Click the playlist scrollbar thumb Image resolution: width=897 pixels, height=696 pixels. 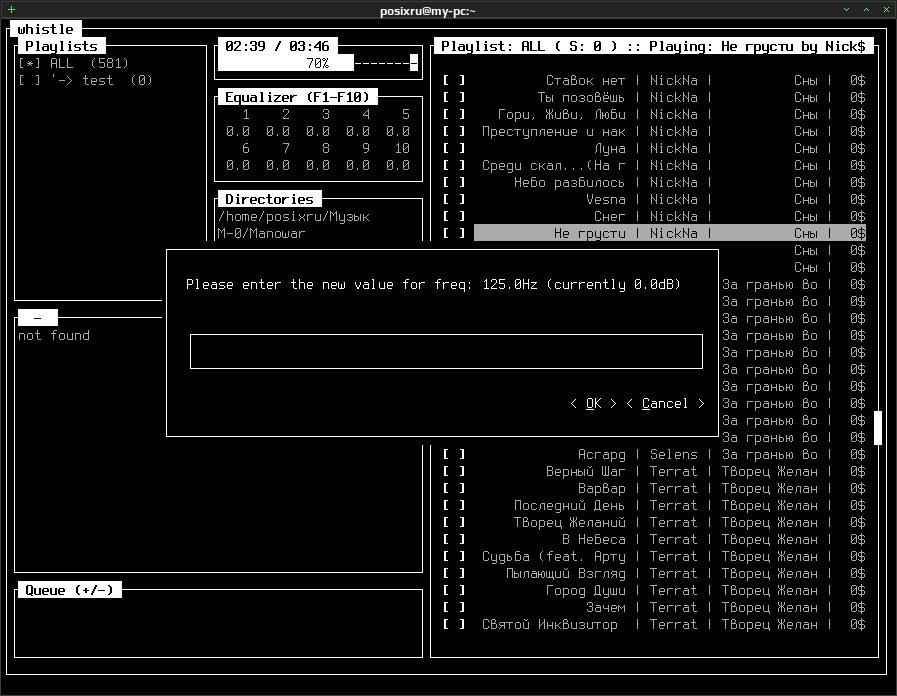878,428
